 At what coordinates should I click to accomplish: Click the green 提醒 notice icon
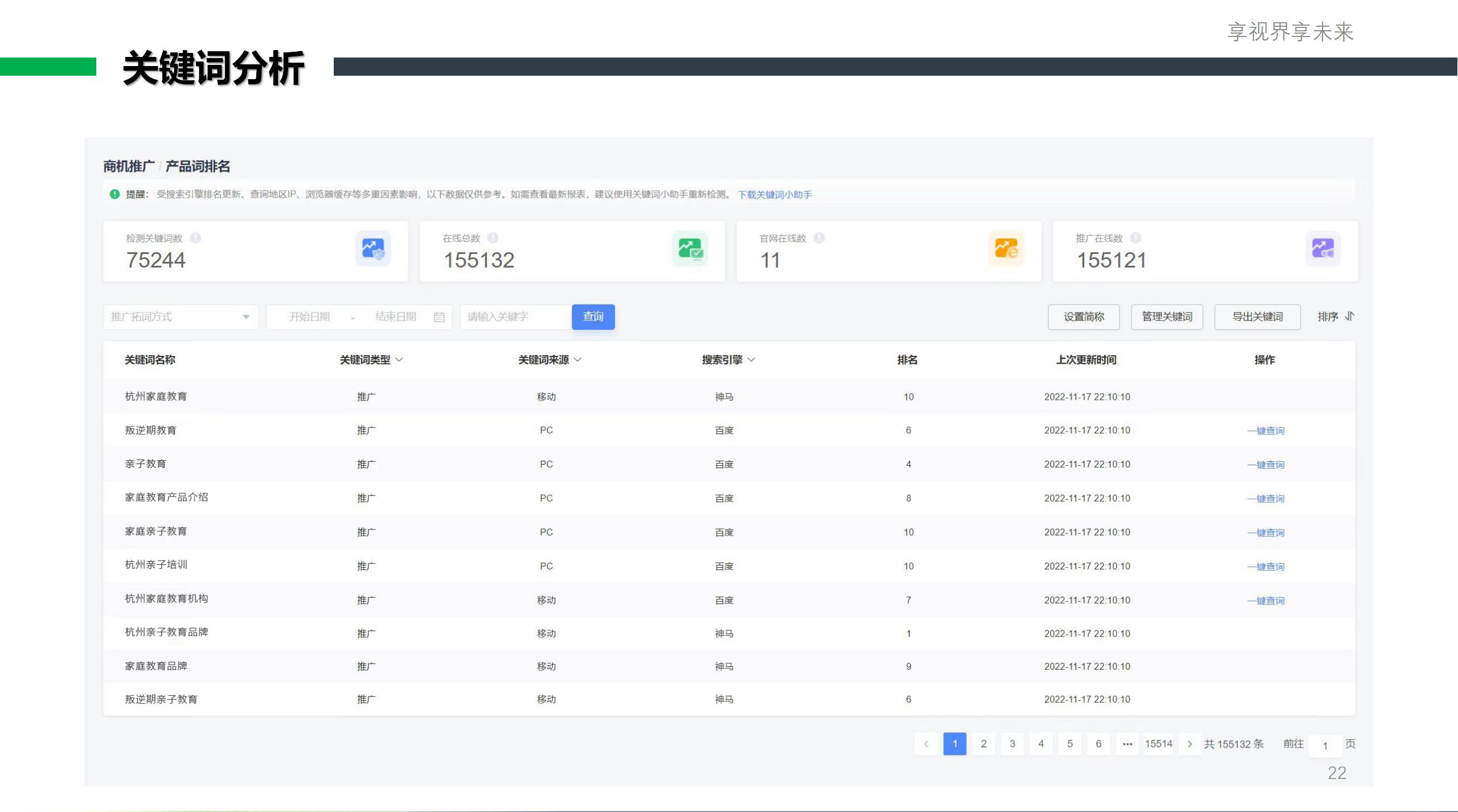click(114, 194)
